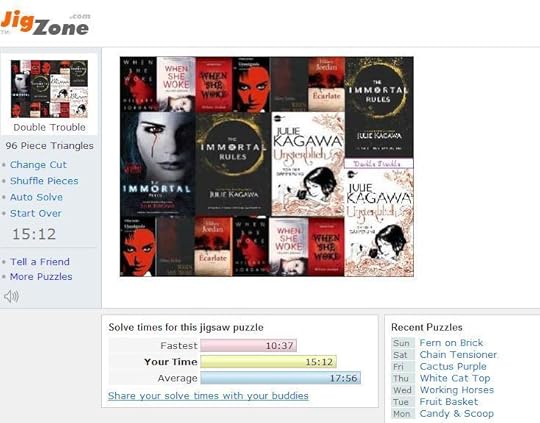Select Change Cut option

click(38, 165)
